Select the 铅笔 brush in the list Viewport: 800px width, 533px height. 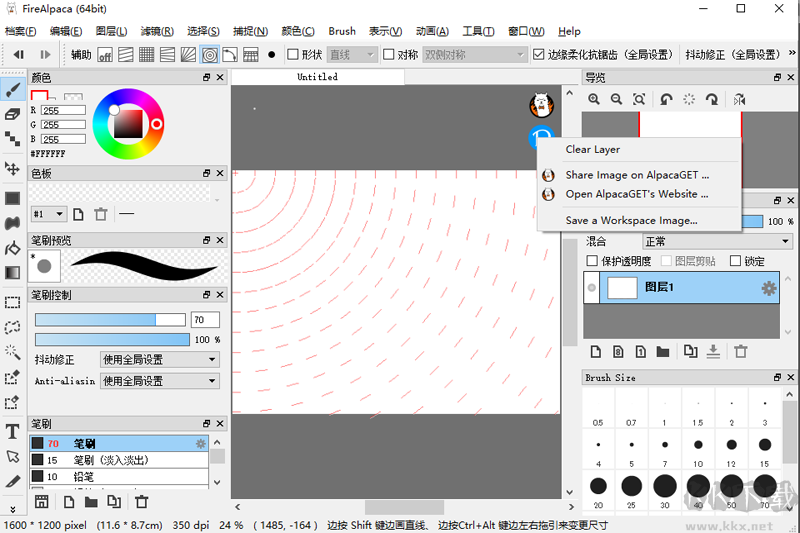tap(85, 476)
